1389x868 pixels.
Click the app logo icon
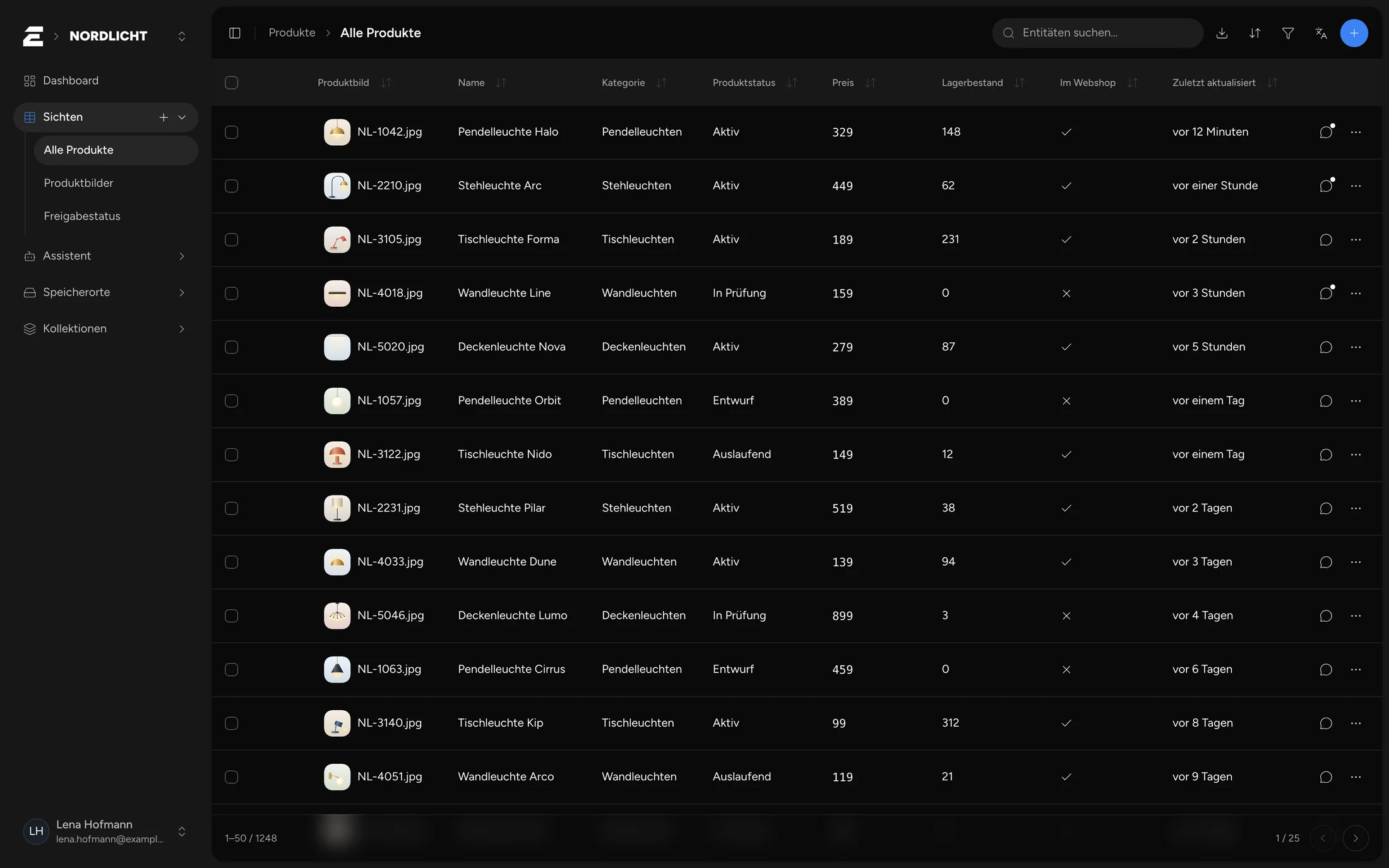coord(33,36)
